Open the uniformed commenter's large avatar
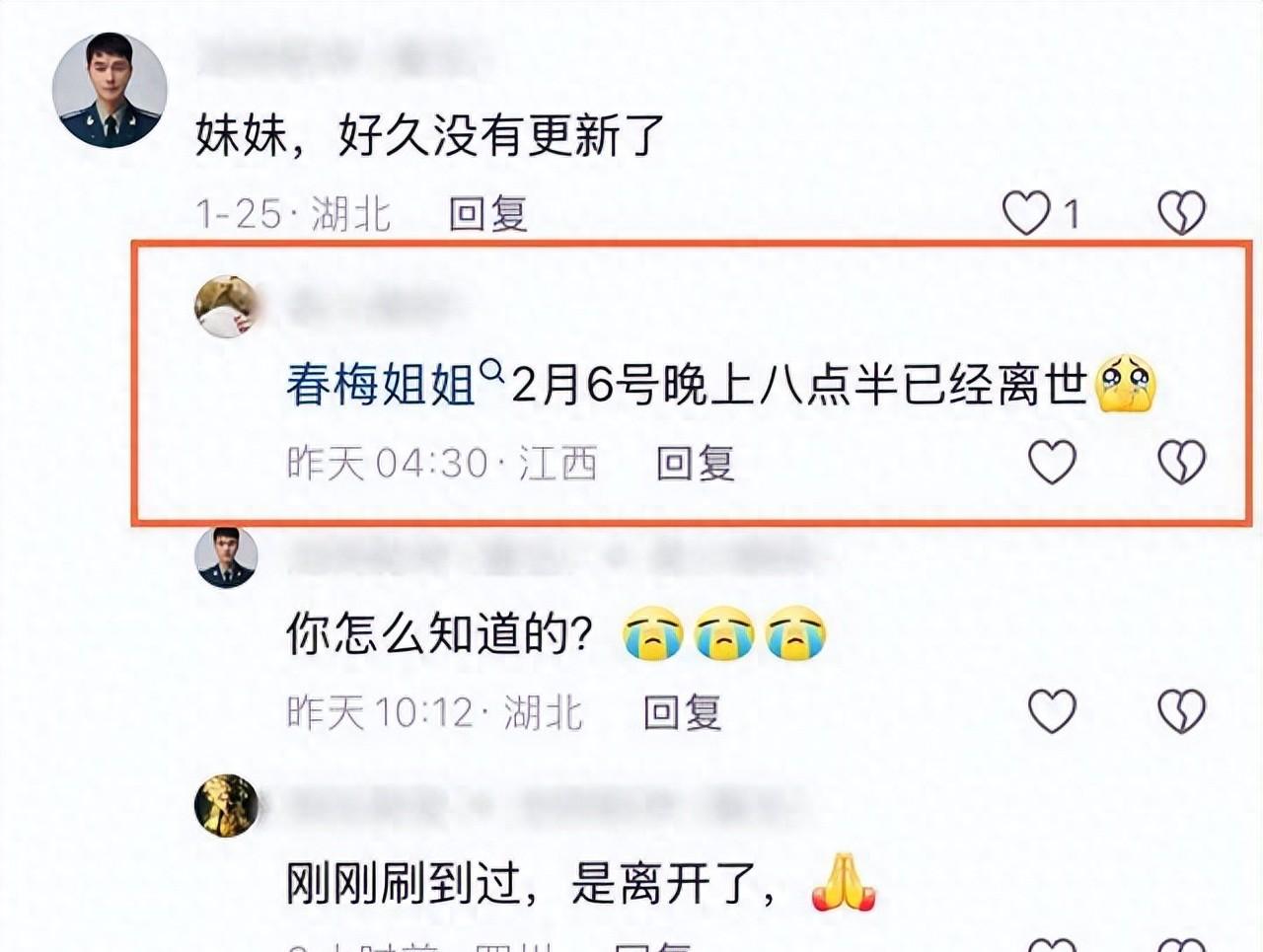Viewport: 1263px width, 952px height. click(110, 91)
